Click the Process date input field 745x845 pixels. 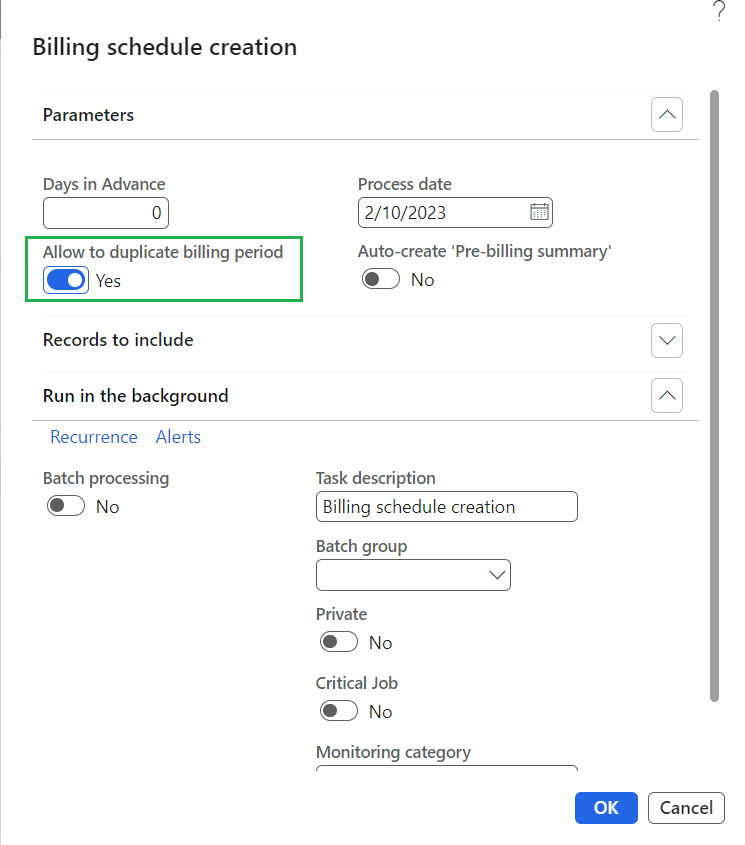(440, 213)
